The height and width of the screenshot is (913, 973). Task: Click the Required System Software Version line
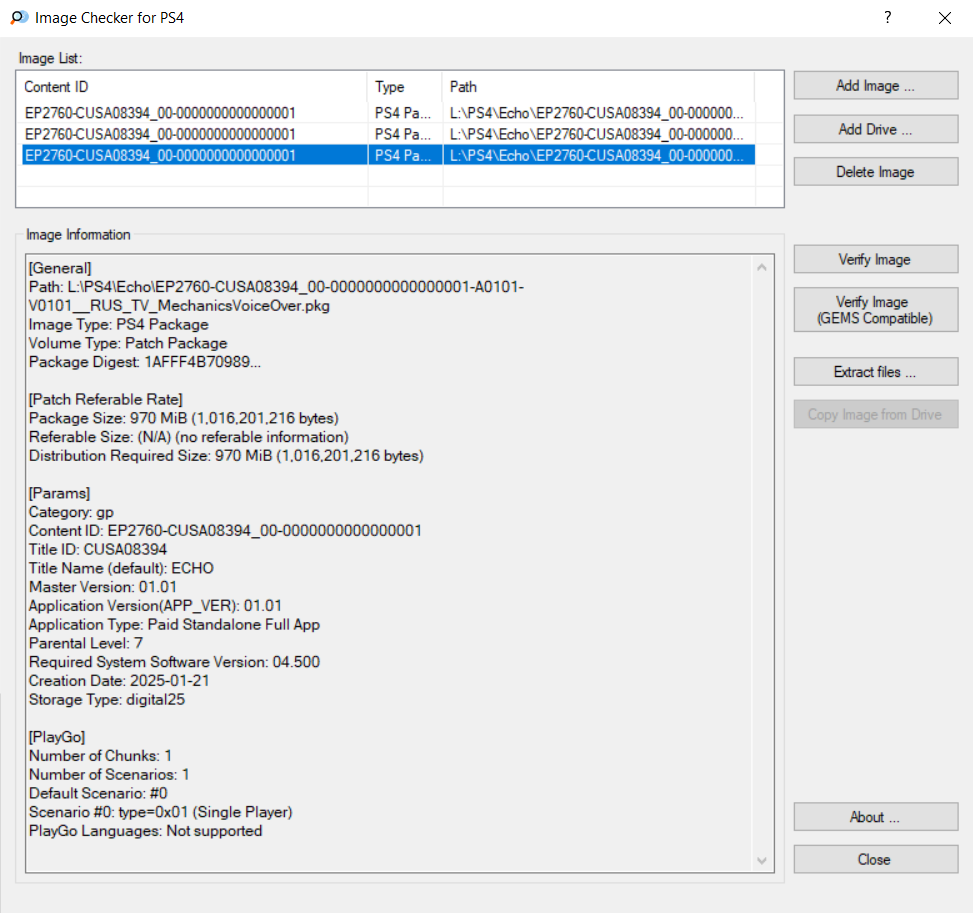tap(174, 662)
